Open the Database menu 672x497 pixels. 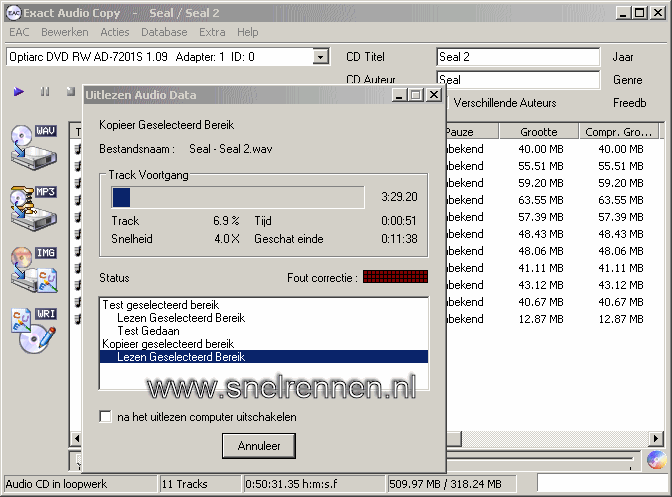pos(164,32)
